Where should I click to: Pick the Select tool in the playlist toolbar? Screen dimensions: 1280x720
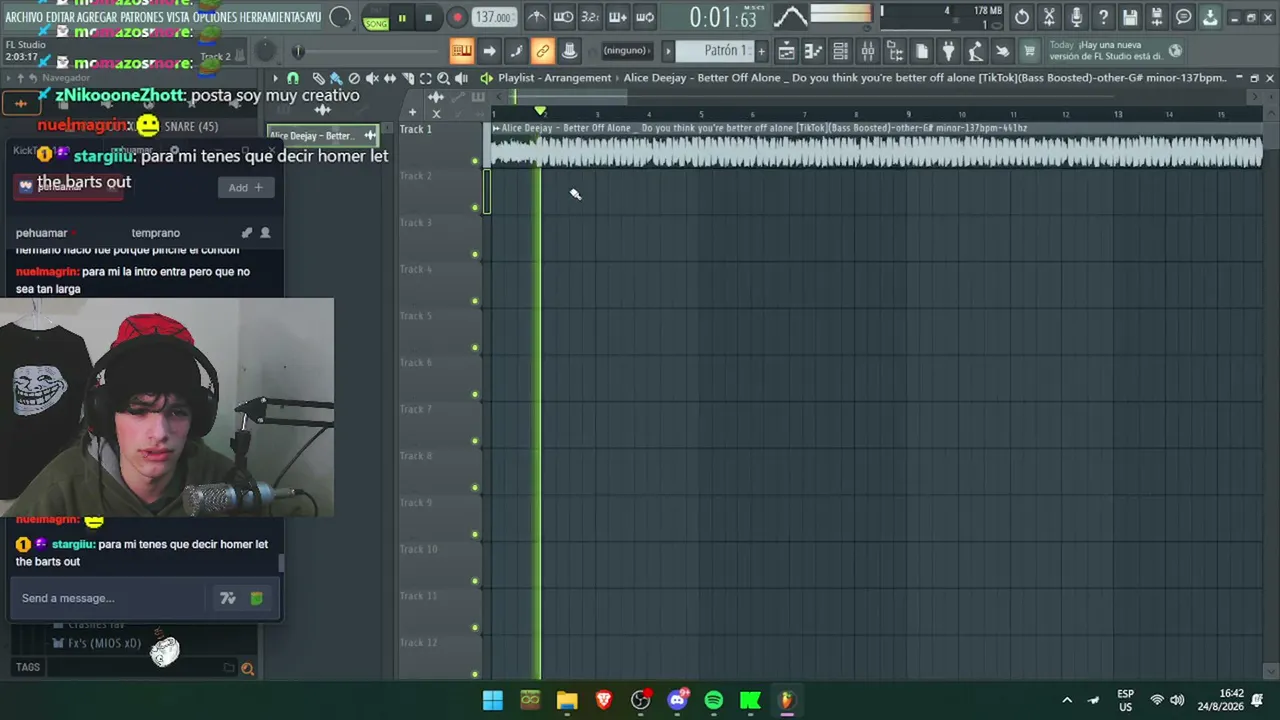(x=426, y=78)
